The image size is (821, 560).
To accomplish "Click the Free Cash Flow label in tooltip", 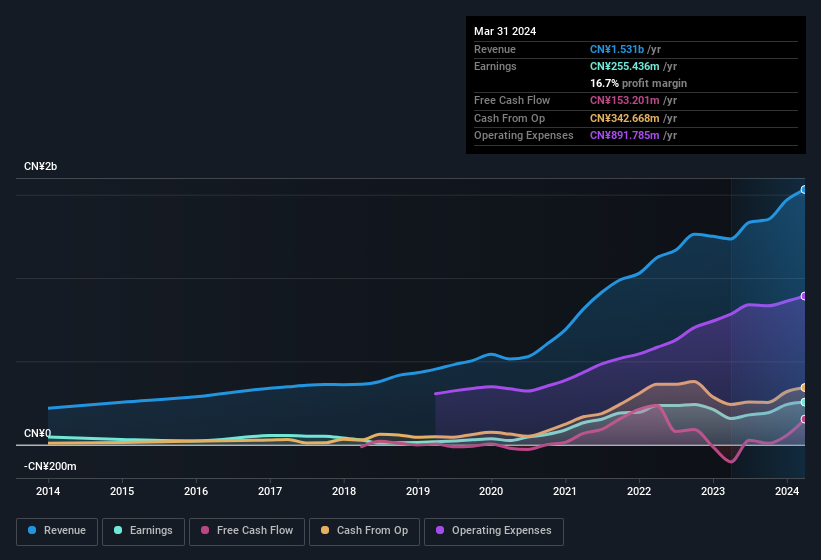I will (x=512, y=100).
